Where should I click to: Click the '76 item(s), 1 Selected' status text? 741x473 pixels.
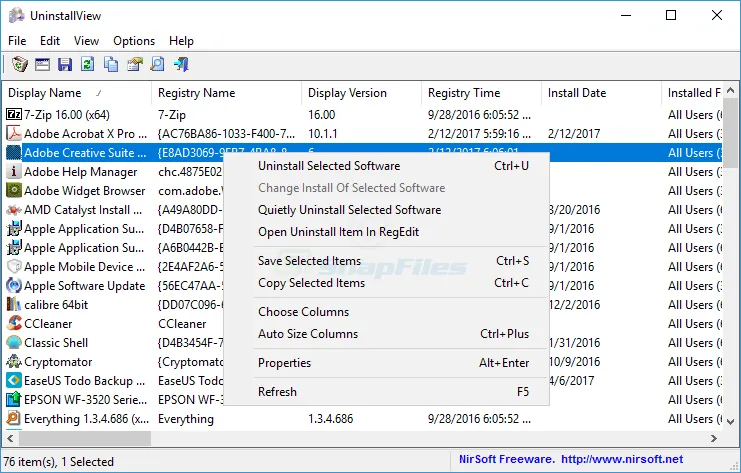pyautogui.click(x=59, y=462)
